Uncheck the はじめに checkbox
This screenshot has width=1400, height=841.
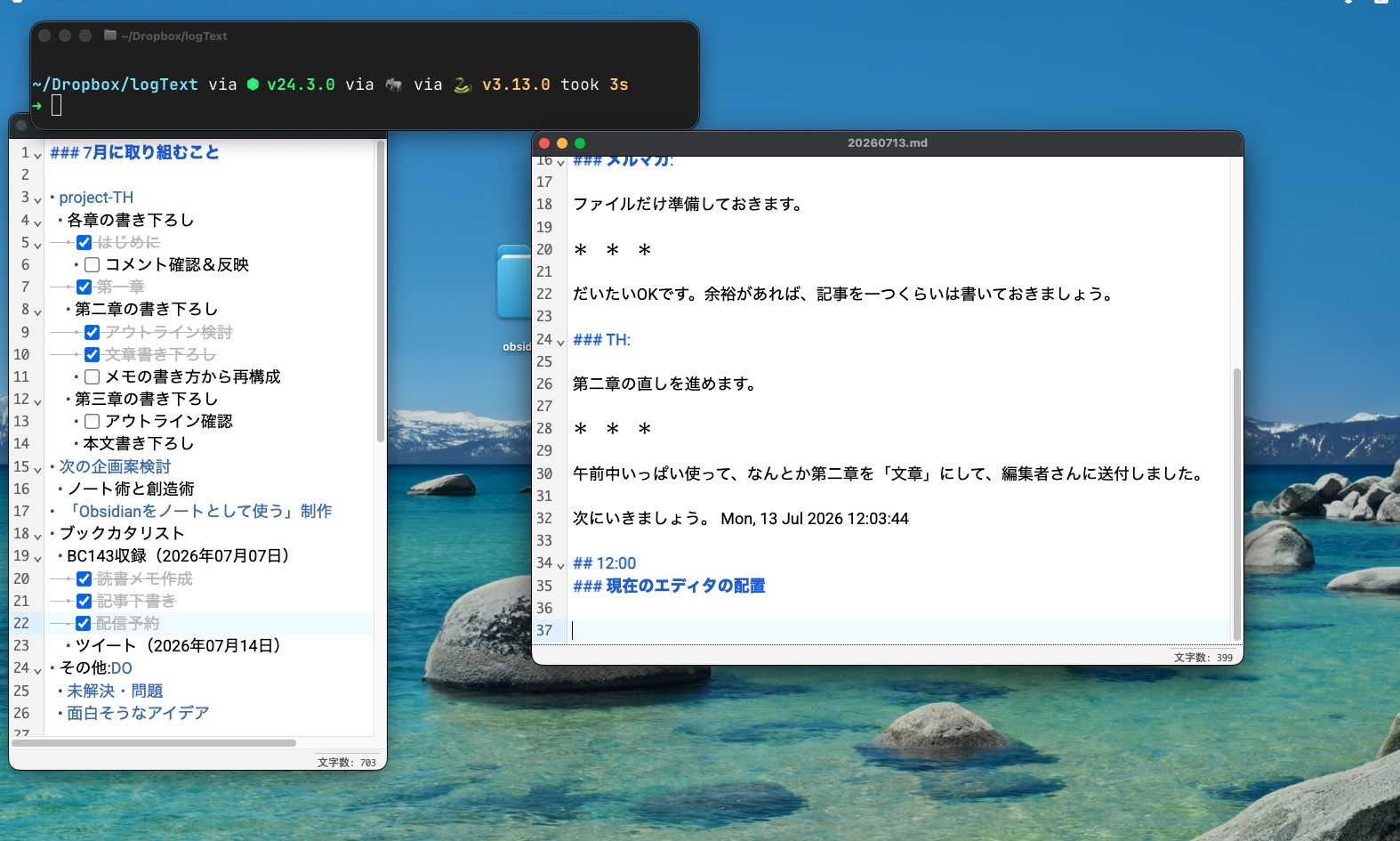point(84,242)
